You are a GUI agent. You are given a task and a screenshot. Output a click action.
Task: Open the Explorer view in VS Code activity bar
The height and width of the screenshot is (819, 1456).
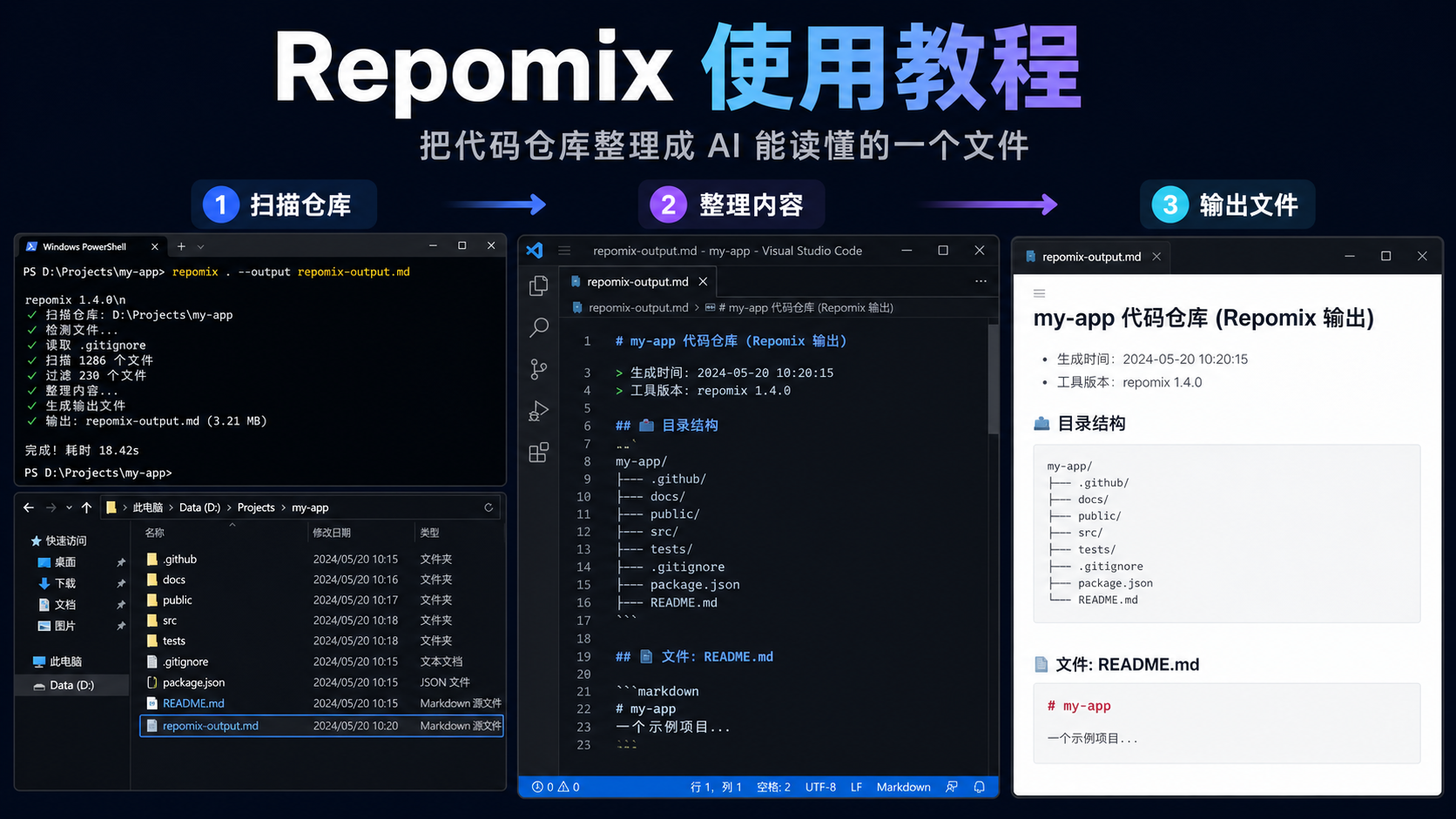coord(539,285)
